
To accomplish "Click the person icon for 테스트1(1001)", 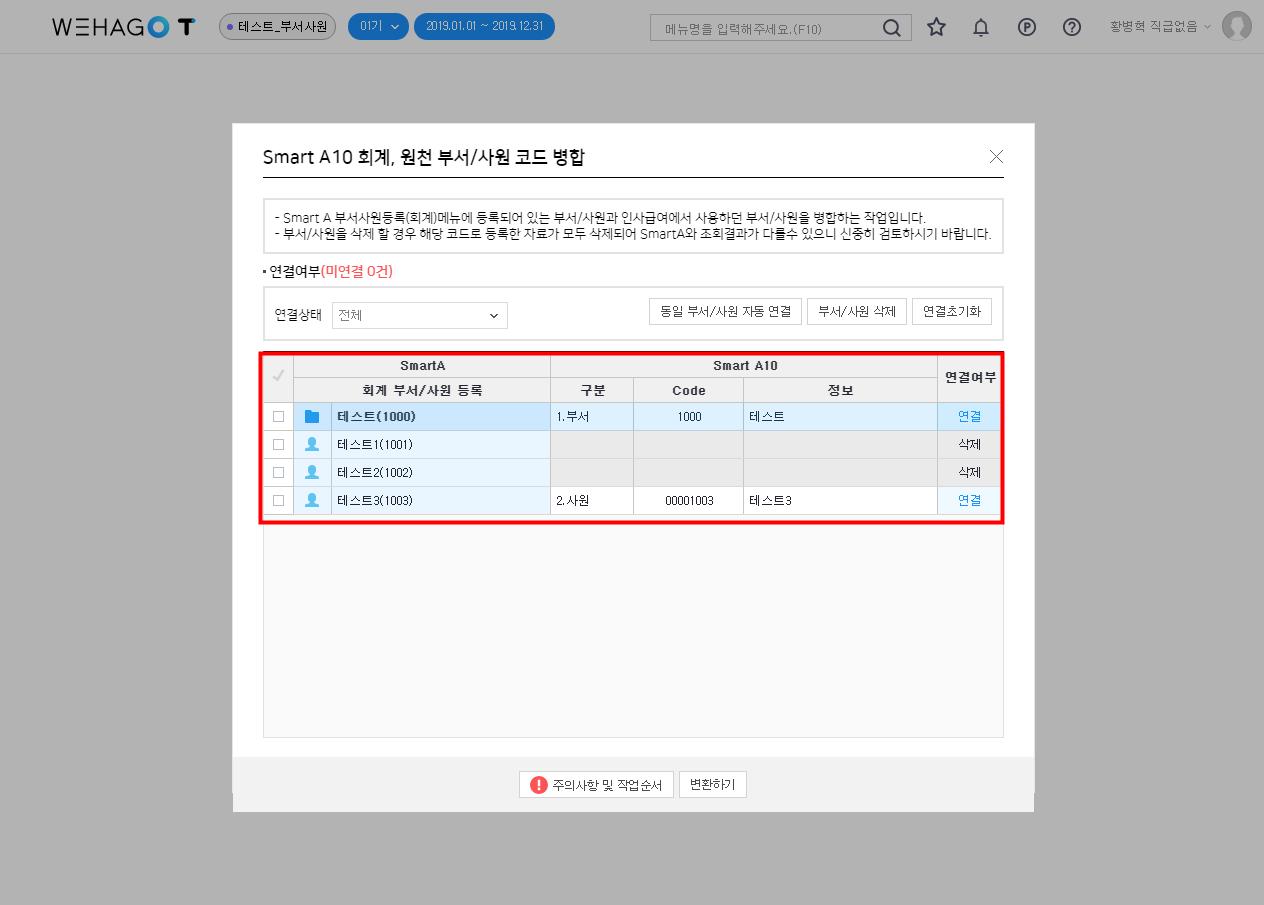I will tap(312, 444).
